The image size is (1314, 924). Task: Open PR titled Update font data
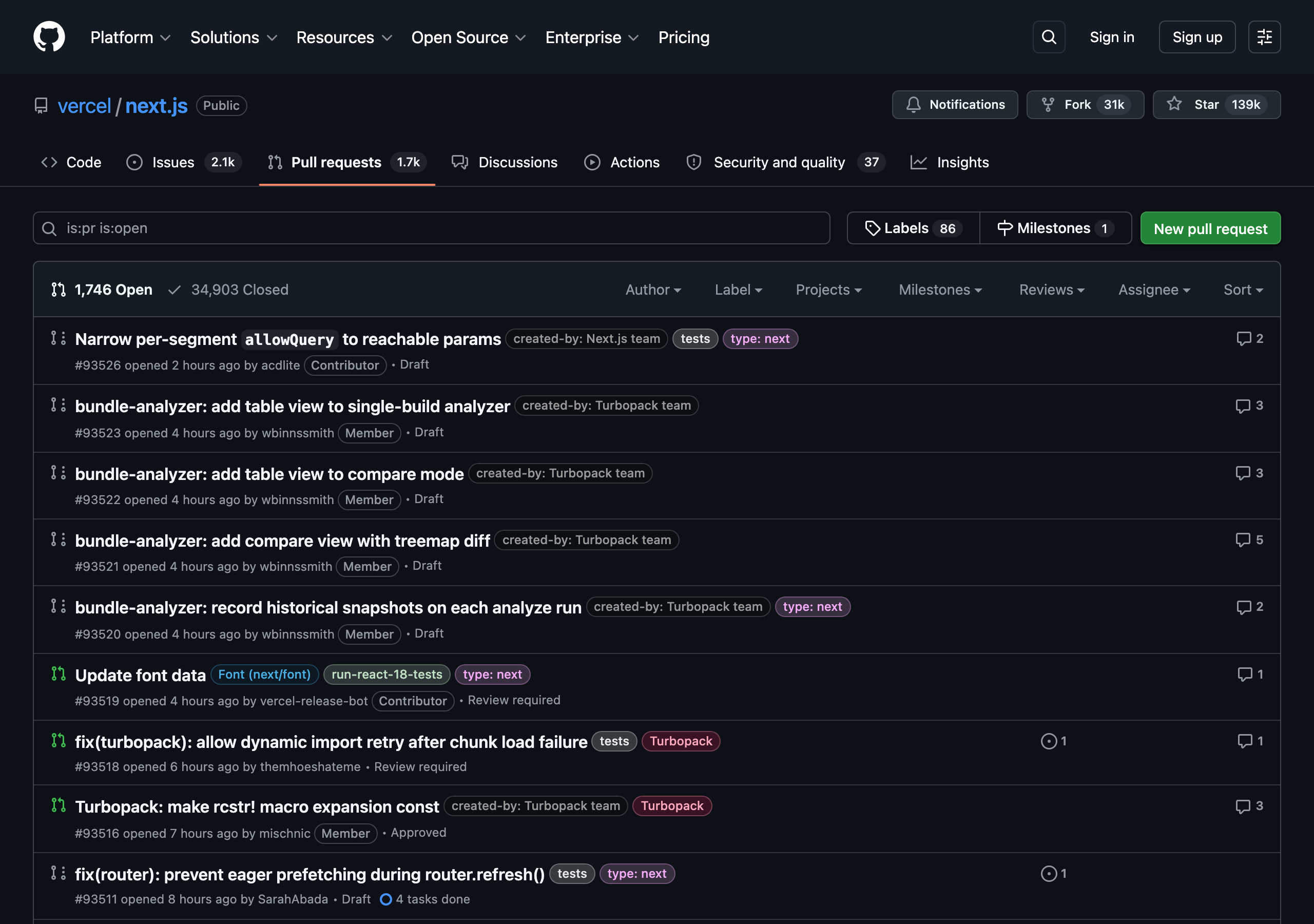point(140,675)
